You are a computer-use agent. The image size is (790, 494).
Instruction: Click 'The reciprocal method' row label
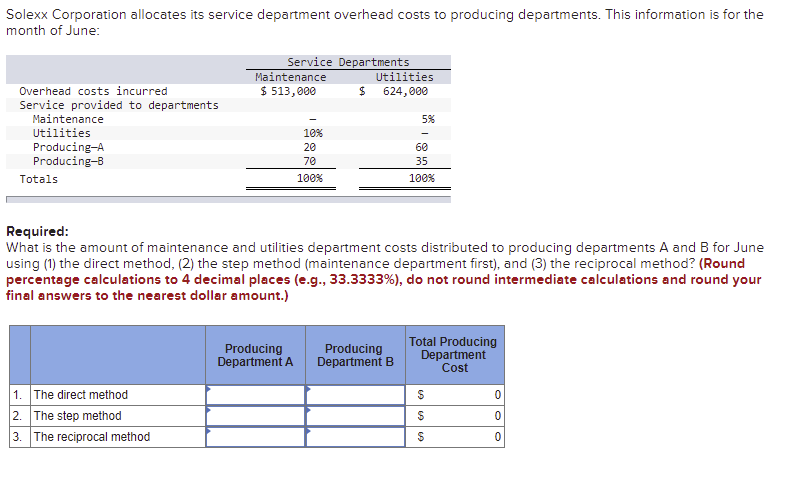point(92,437)
